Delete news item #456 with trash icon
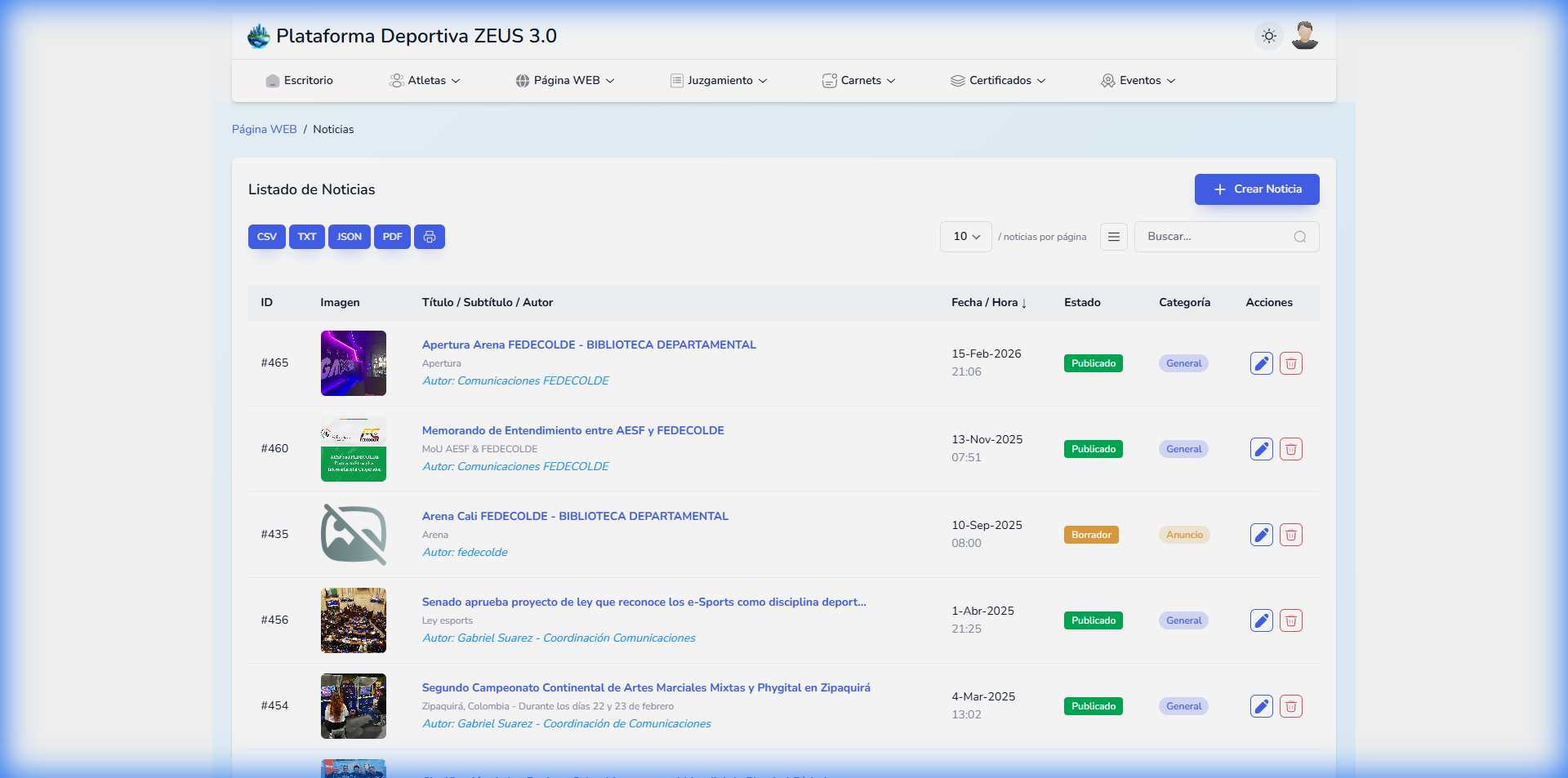Image resolution: width=1568 pixels, height=778 pixels. tap(1290, 620)
